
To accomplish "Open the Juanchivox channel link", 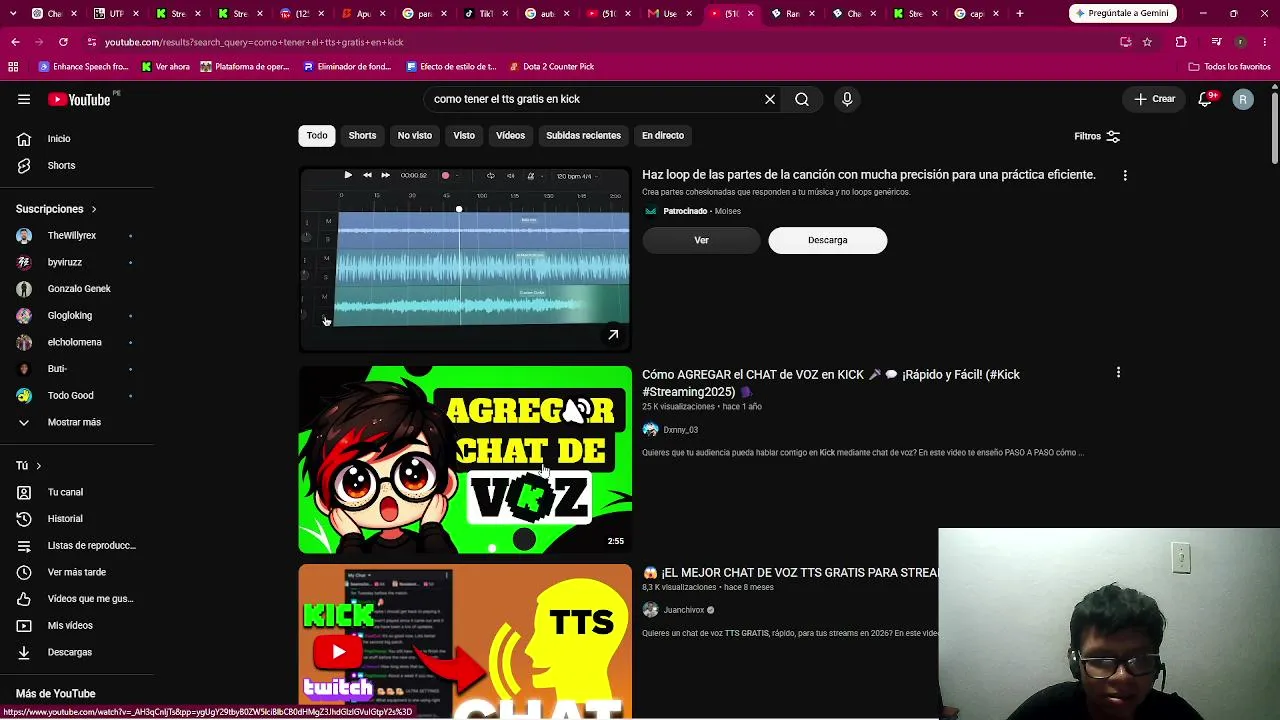I will [x=684, y=610].
